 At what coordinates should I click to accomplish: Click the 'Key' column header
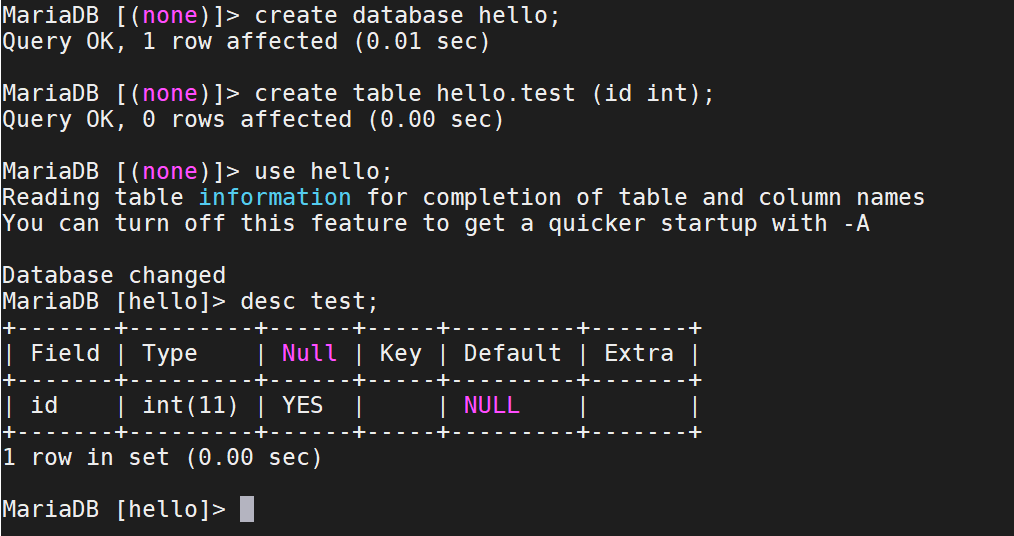click(x=400, y=353)
